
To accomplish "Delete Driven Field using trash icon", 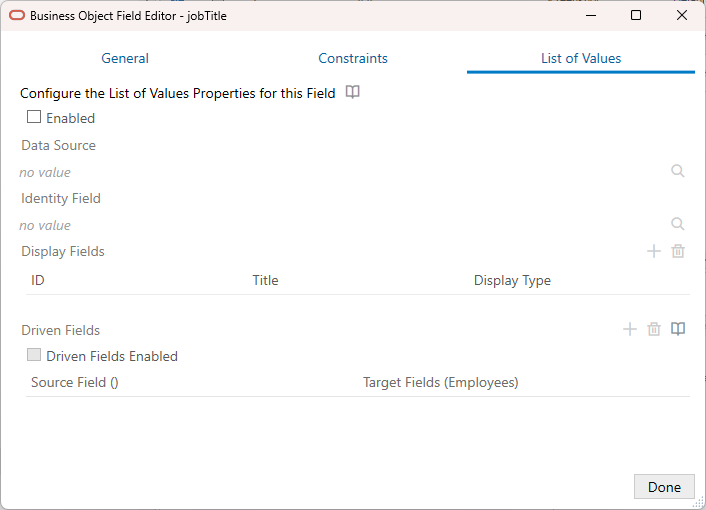I will [654, 329].
